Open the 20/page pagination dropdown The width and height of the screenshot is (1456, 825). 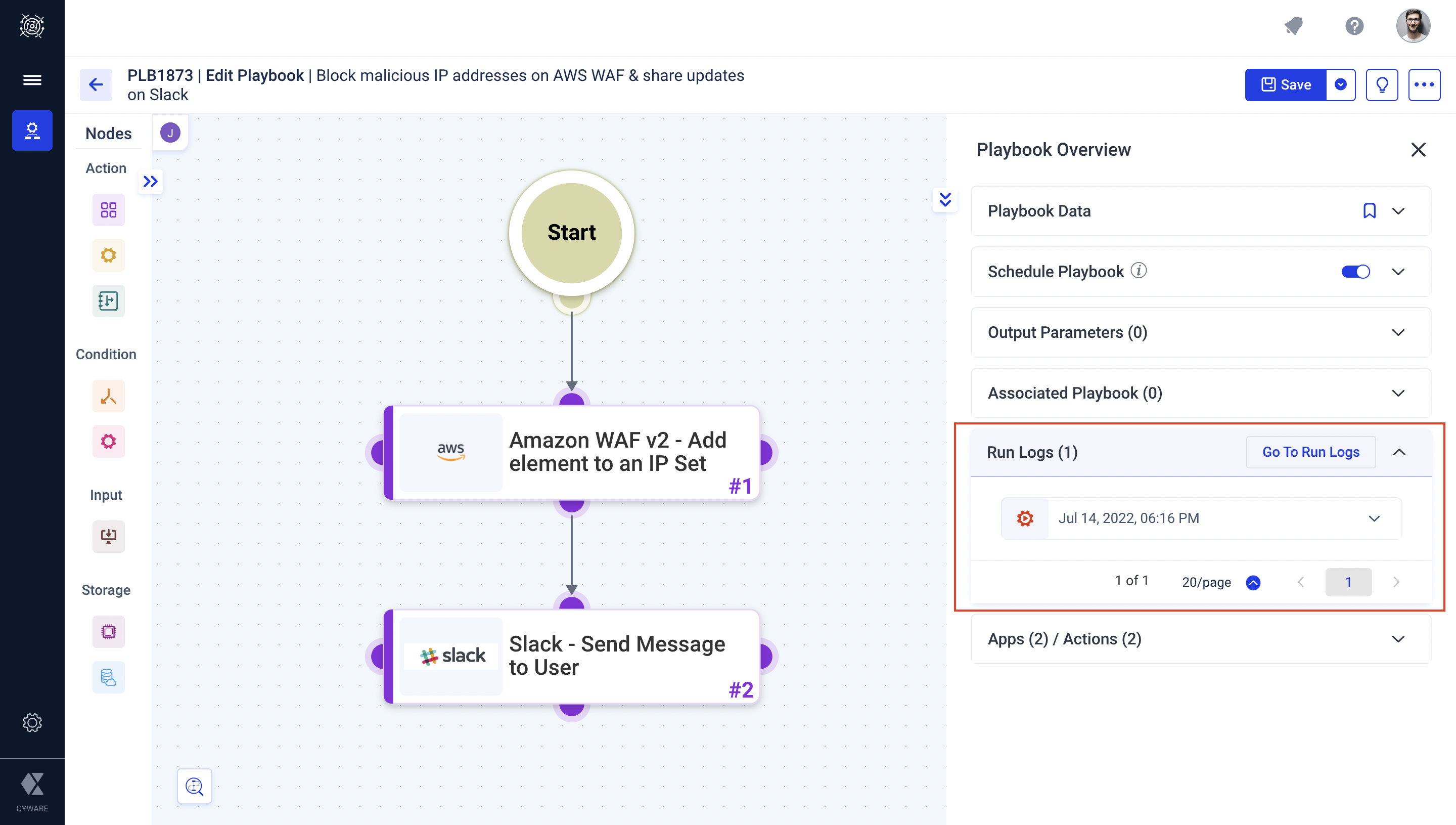pyautogui.click(x=1253, y=583)
